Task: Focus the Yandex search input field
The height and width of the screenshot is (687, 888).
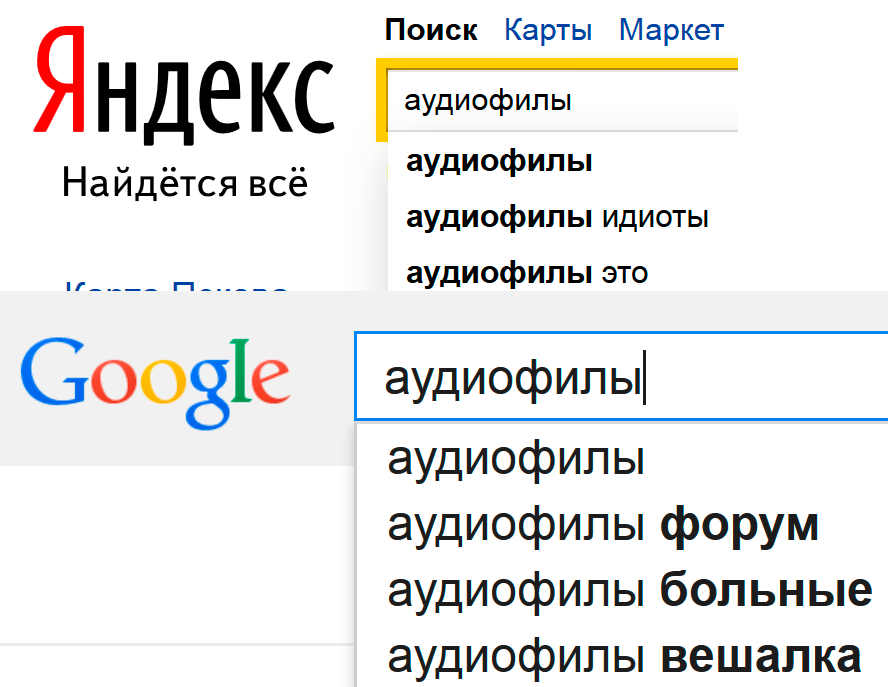Action: 560,101
